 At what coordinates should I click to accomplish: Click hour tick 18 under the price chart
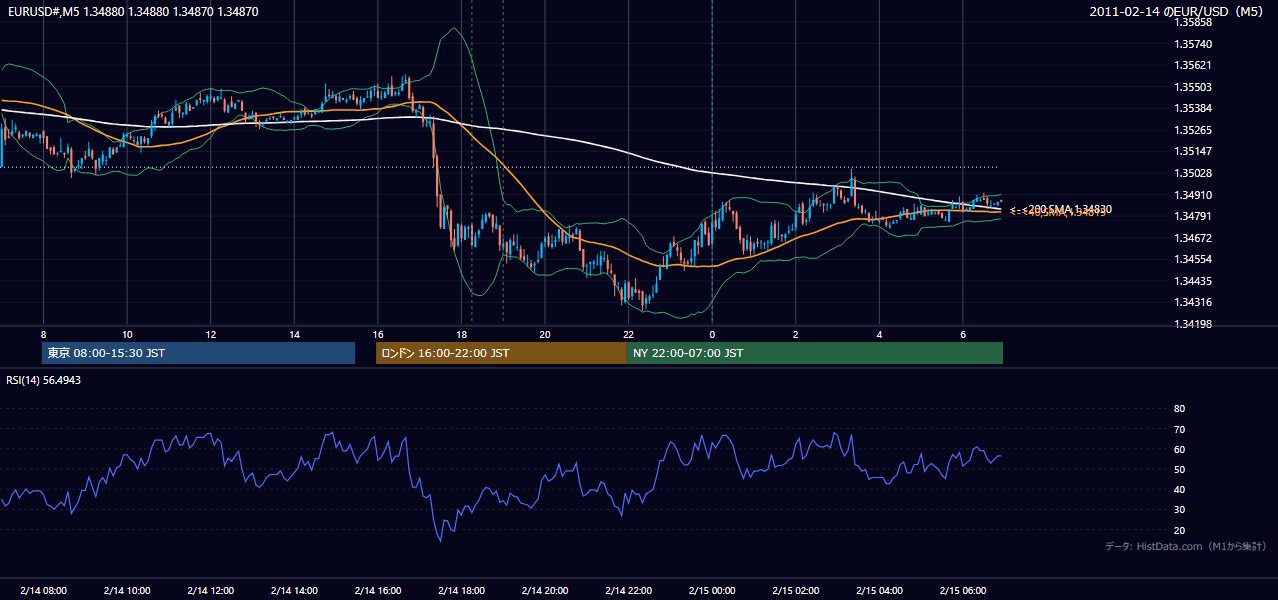click(461, 334)
